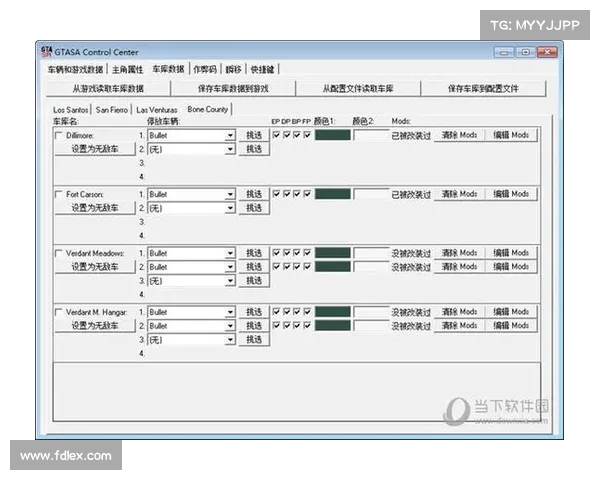
Task: Click the window title GTASA Control Center
Action: [x=96, y=52]
